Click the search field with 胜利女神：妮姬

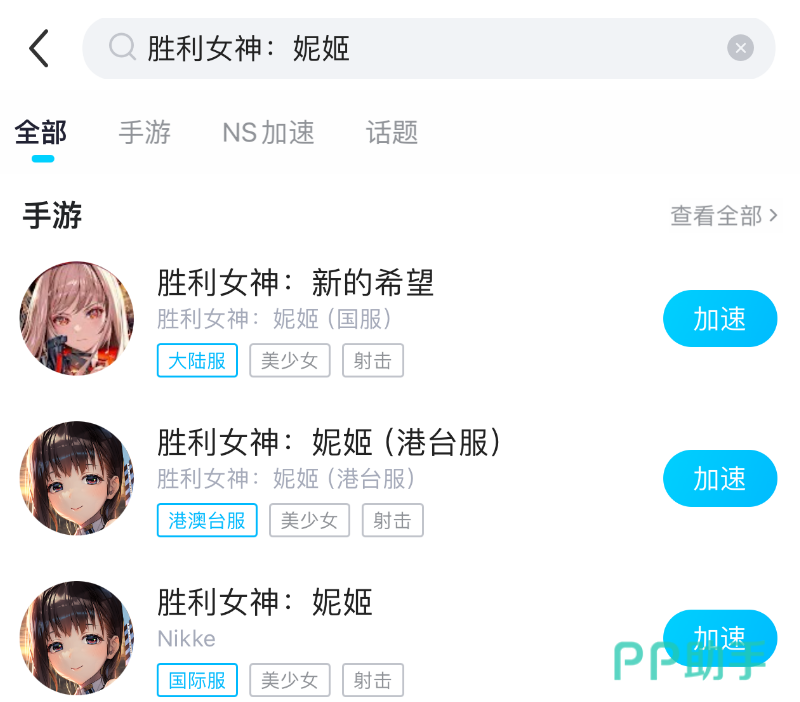click(429, 48)
